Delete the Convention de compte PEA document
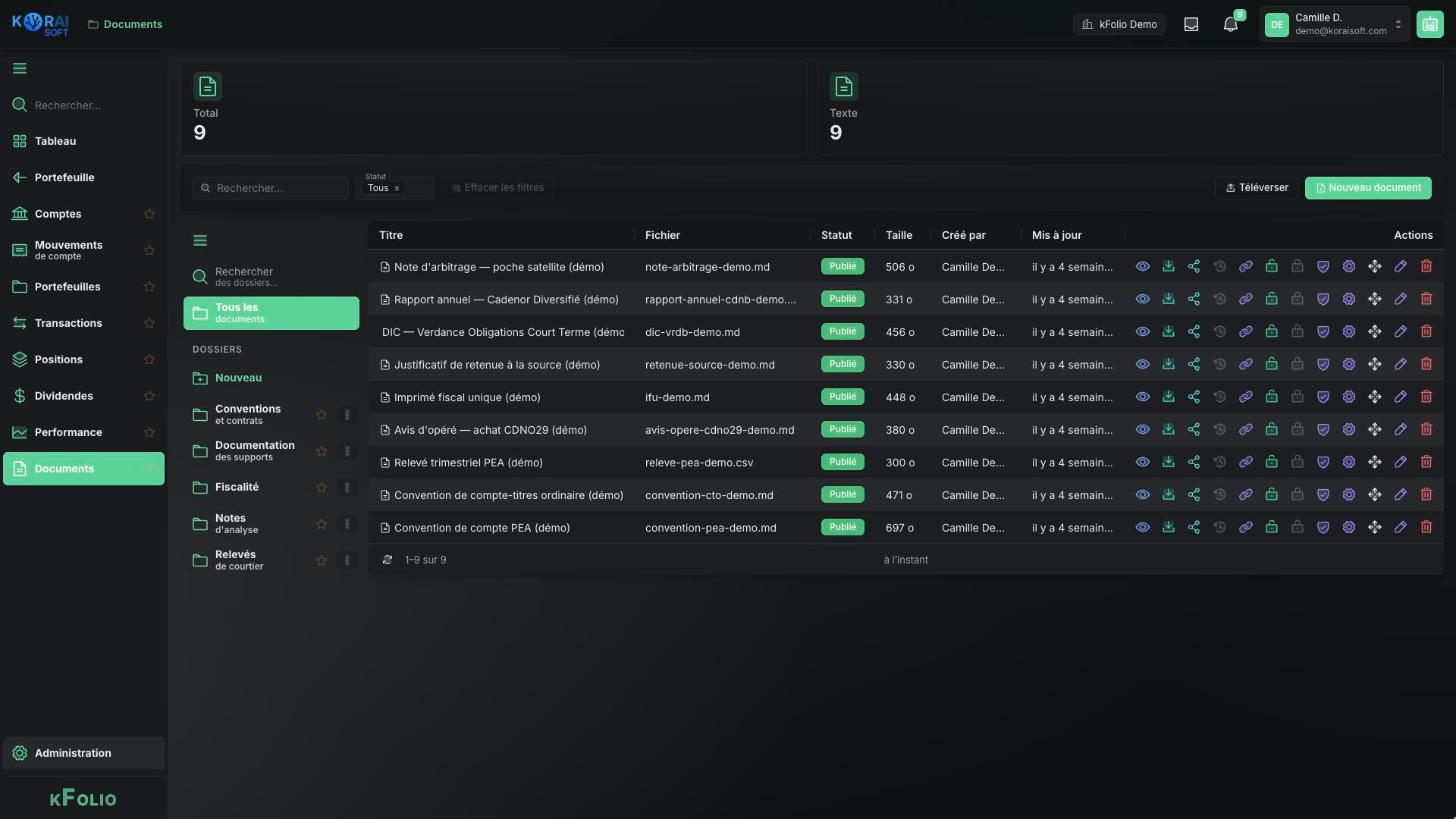This screenshot has height=819, width=1456. (1427, 527)
